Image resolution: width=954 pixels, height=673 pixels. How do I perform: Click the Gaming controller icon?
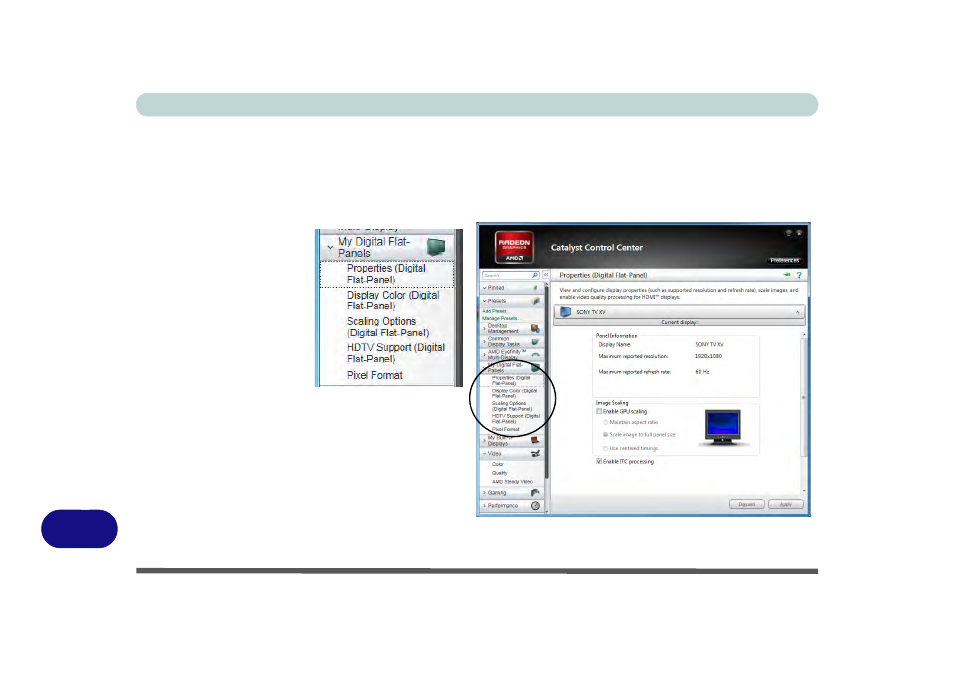tap(535, 492)
